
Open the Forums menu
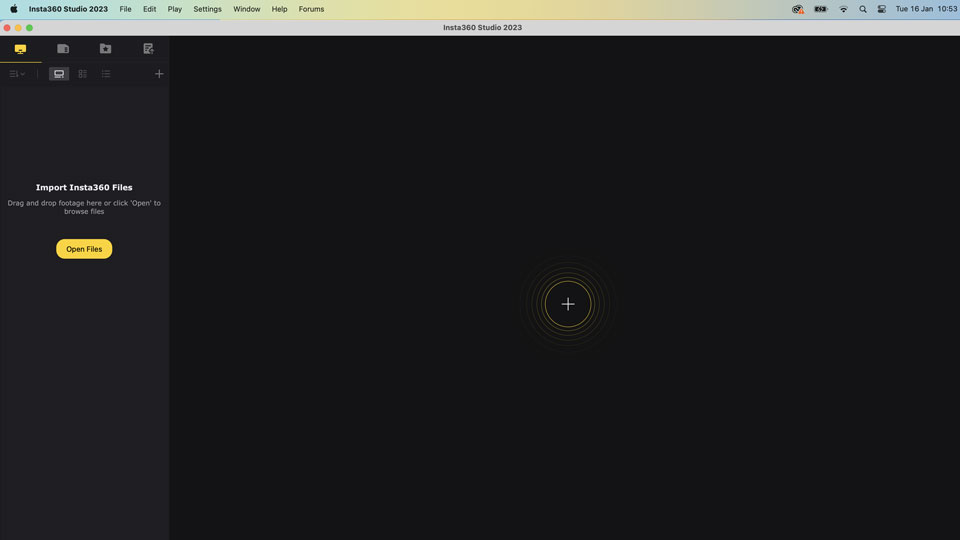[311, 9]
